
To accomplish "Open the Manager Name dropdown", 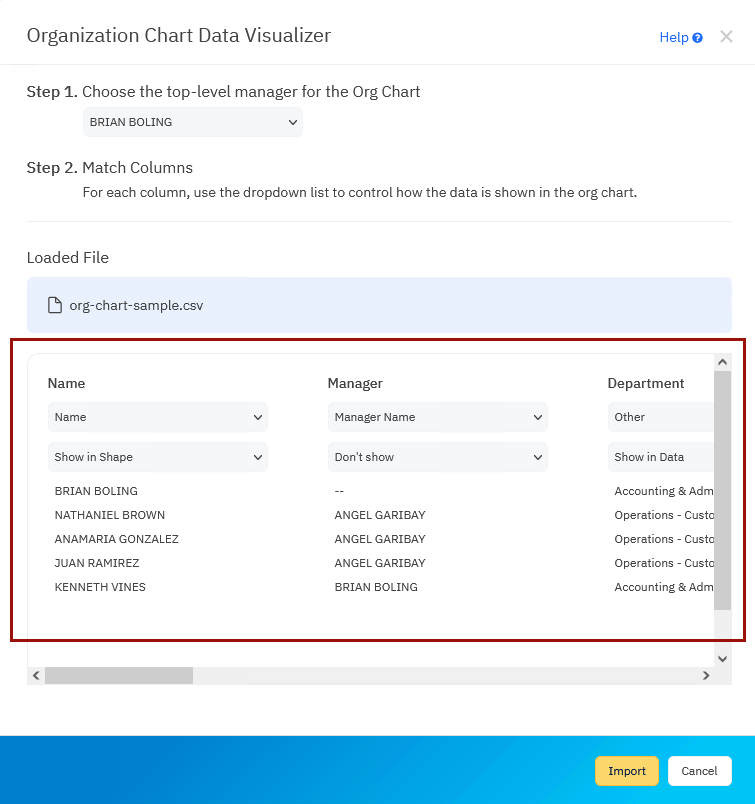I will (437, 417).
